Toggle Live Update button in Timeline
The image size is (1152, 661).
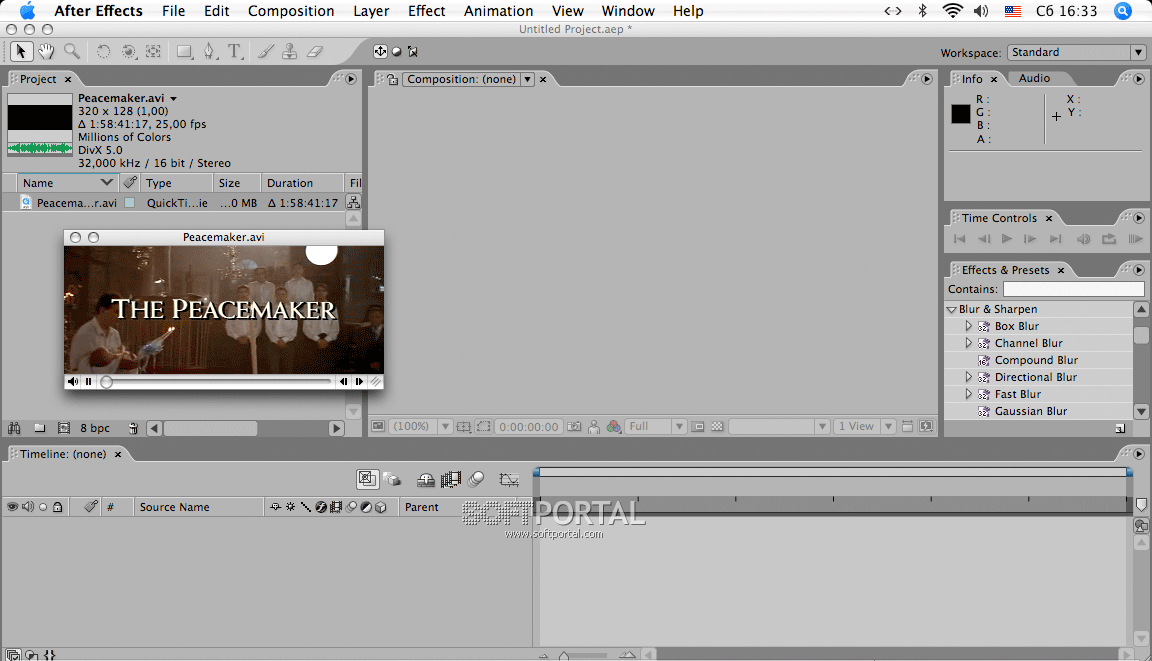click(x=367, y=480)
